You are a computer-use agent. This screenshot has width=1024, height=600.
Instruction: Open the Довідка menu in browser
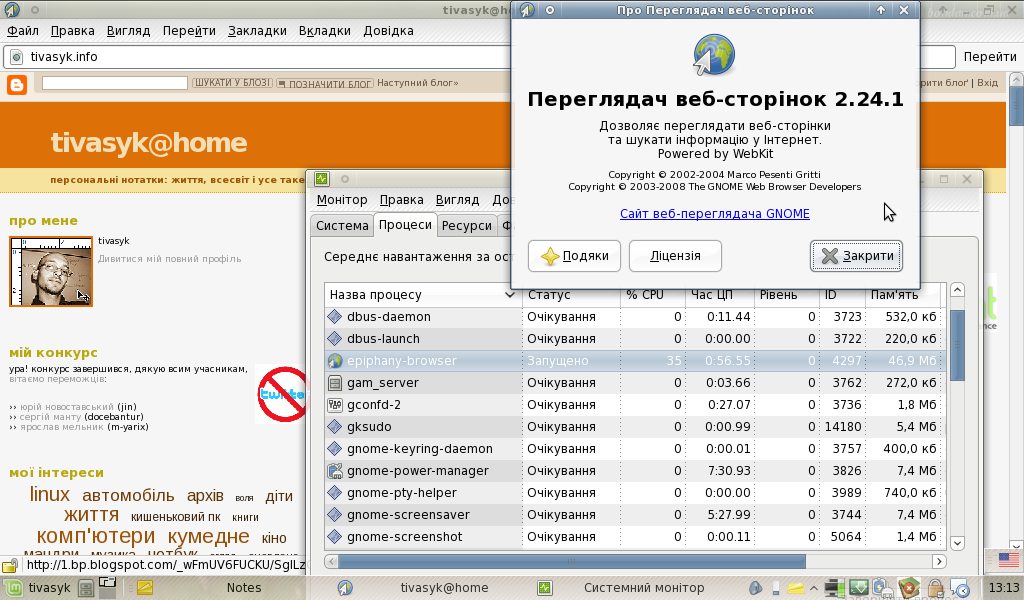389,31
